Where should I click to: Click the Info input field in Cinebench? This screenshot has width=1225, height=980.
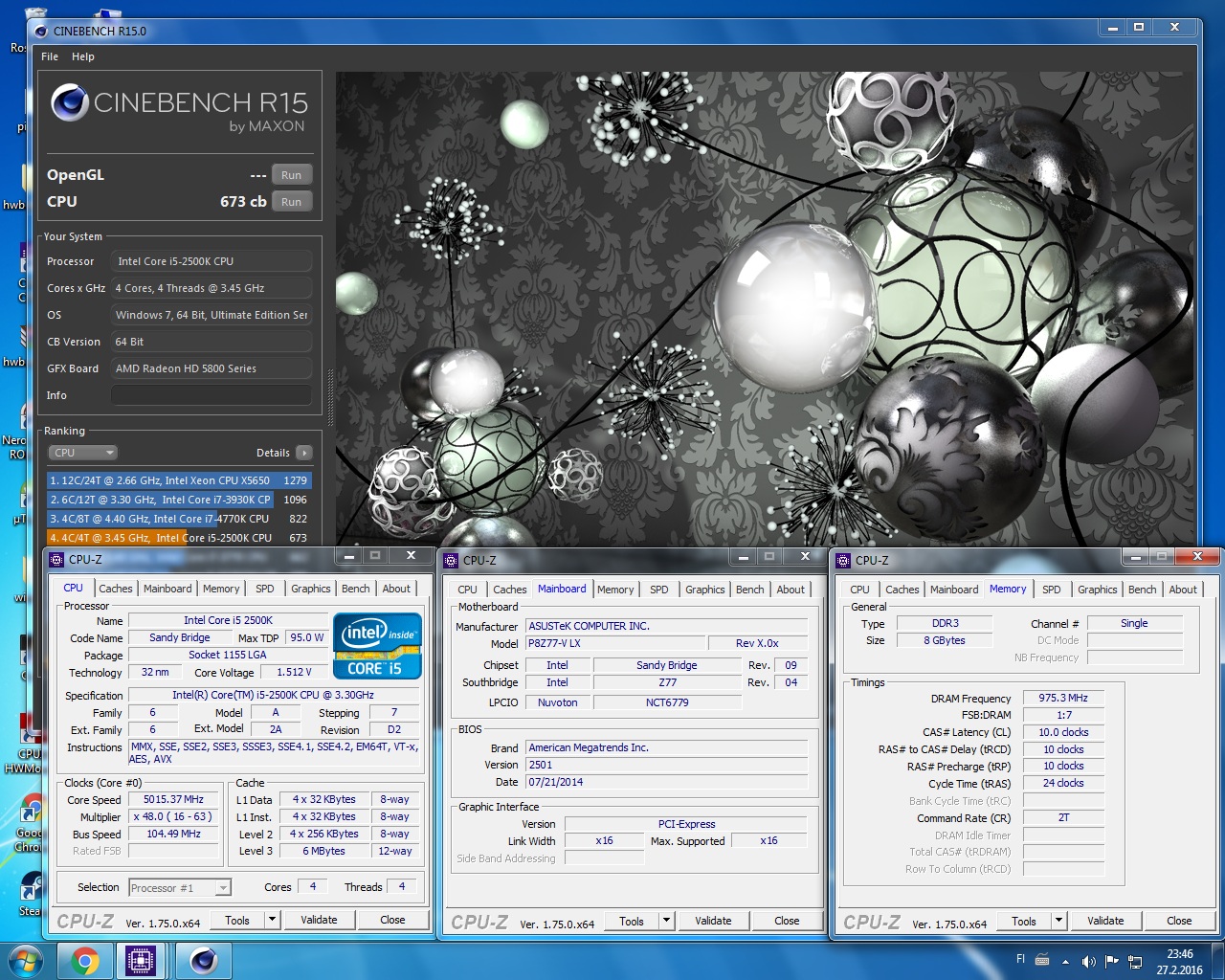coord(212,395)
